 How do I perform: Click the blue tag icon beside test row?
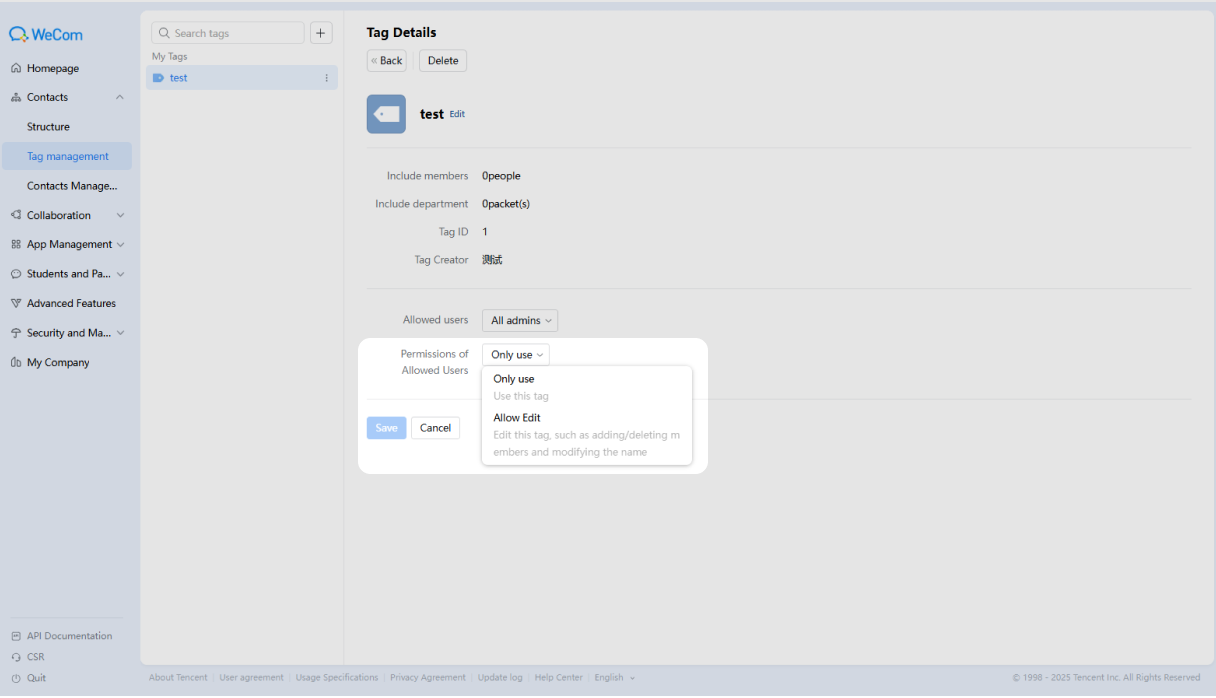click(x=158, y=78)
